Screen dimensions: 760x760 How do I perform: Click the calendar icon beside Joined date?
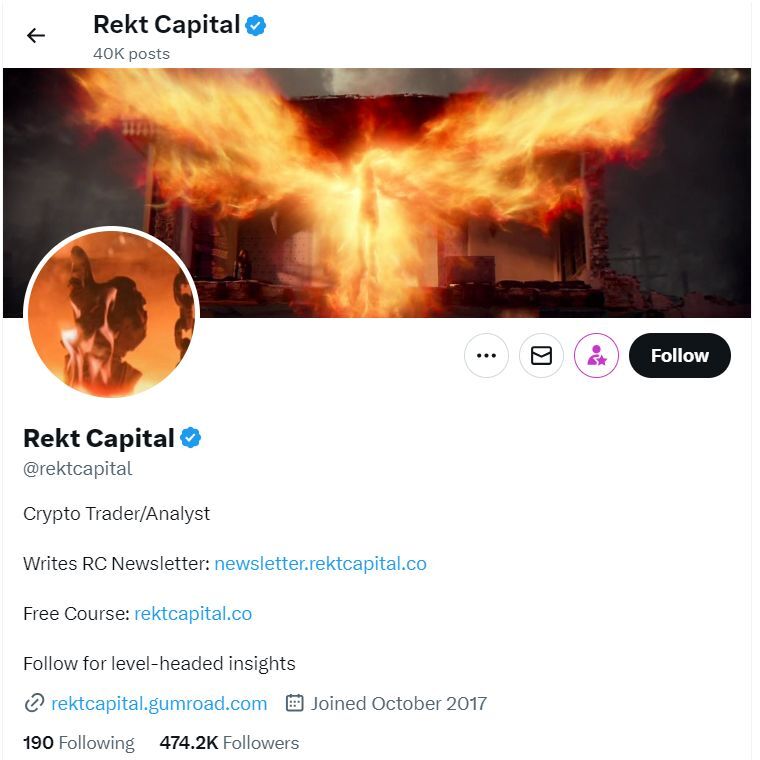pyautogui.click(x=295, y=704)
